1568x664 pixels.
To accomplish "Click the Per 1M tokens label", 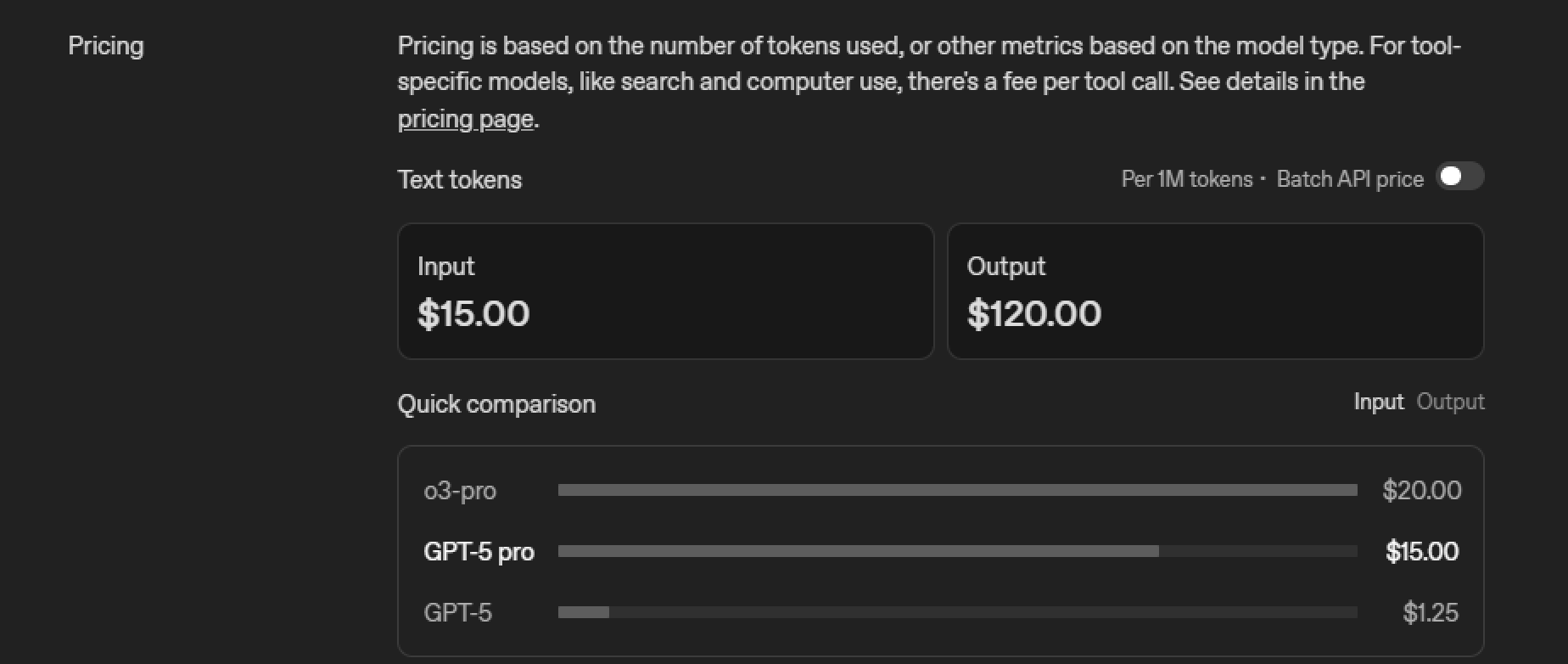I will point(1186,179).
